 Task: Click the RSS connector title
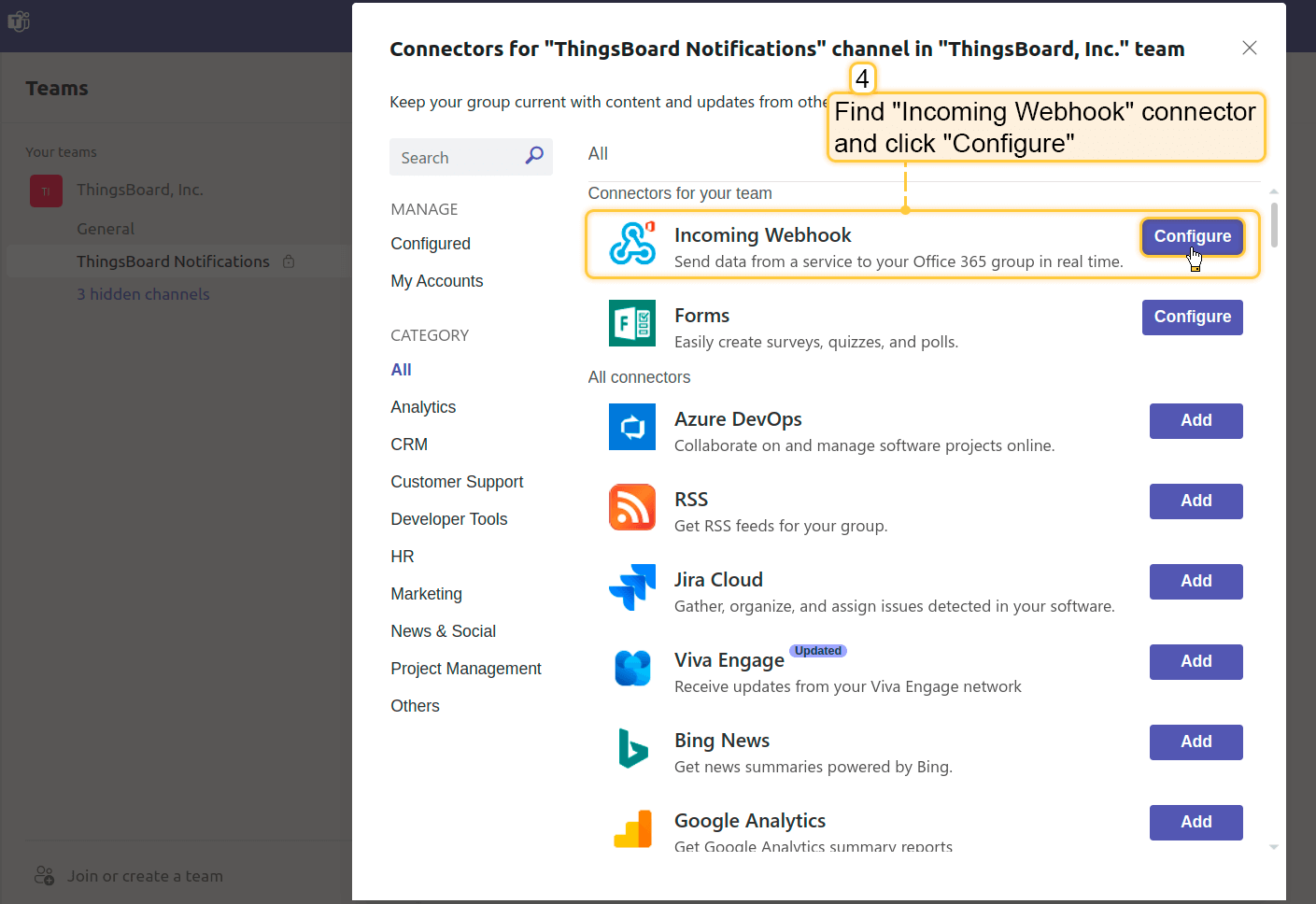tap(691, 500)
